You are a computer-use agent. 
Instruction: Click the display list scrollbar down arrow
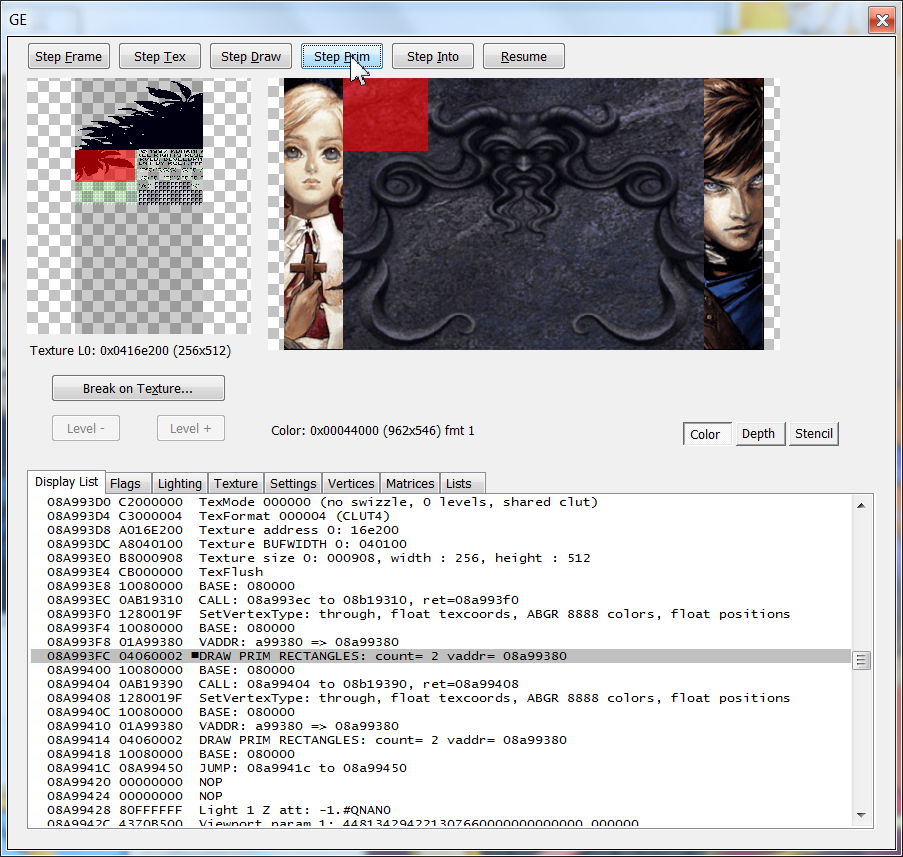862,817
